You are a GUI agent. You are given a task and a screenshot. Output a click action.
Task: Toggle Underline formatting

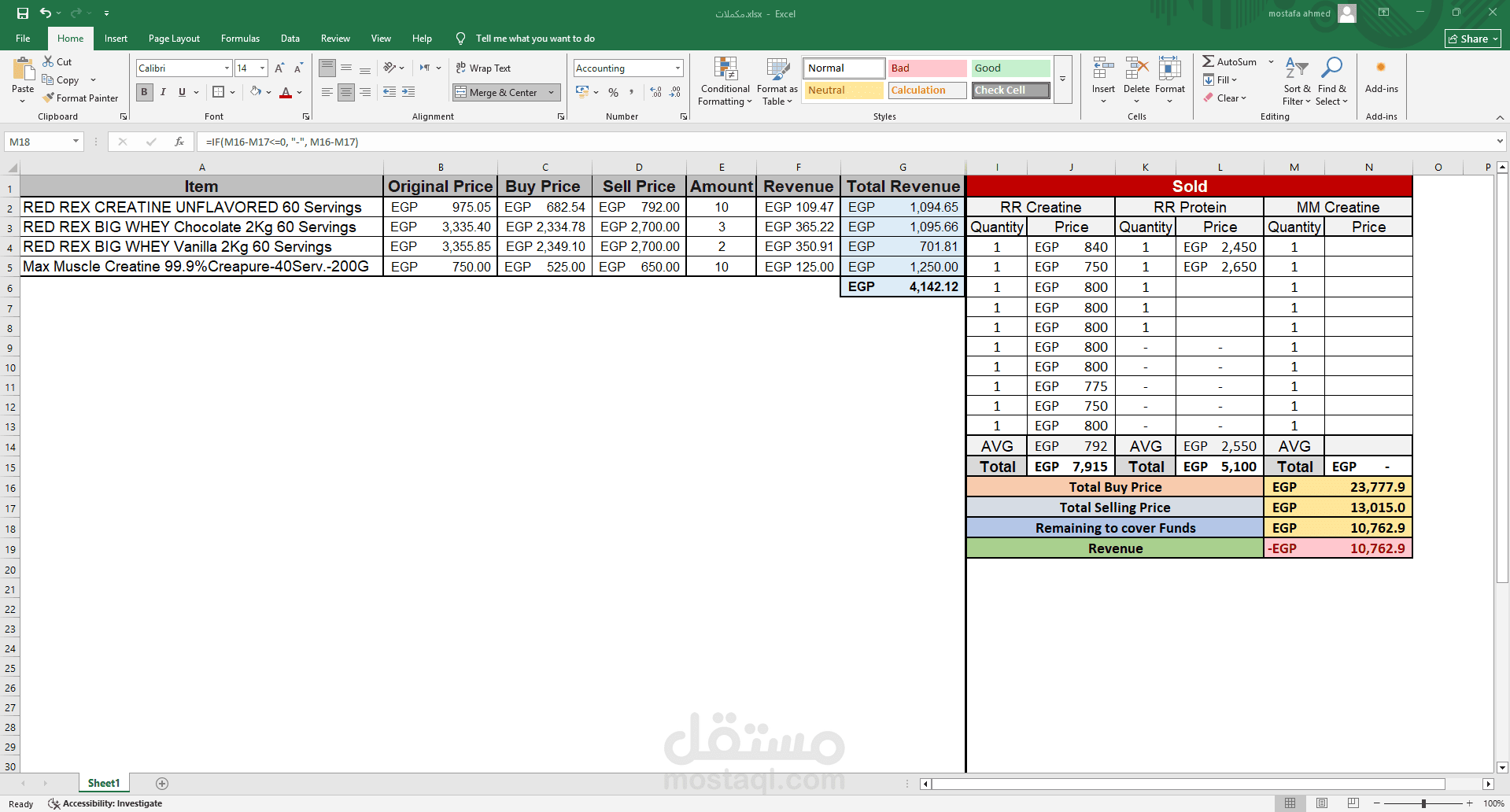[x=182, y=92]
